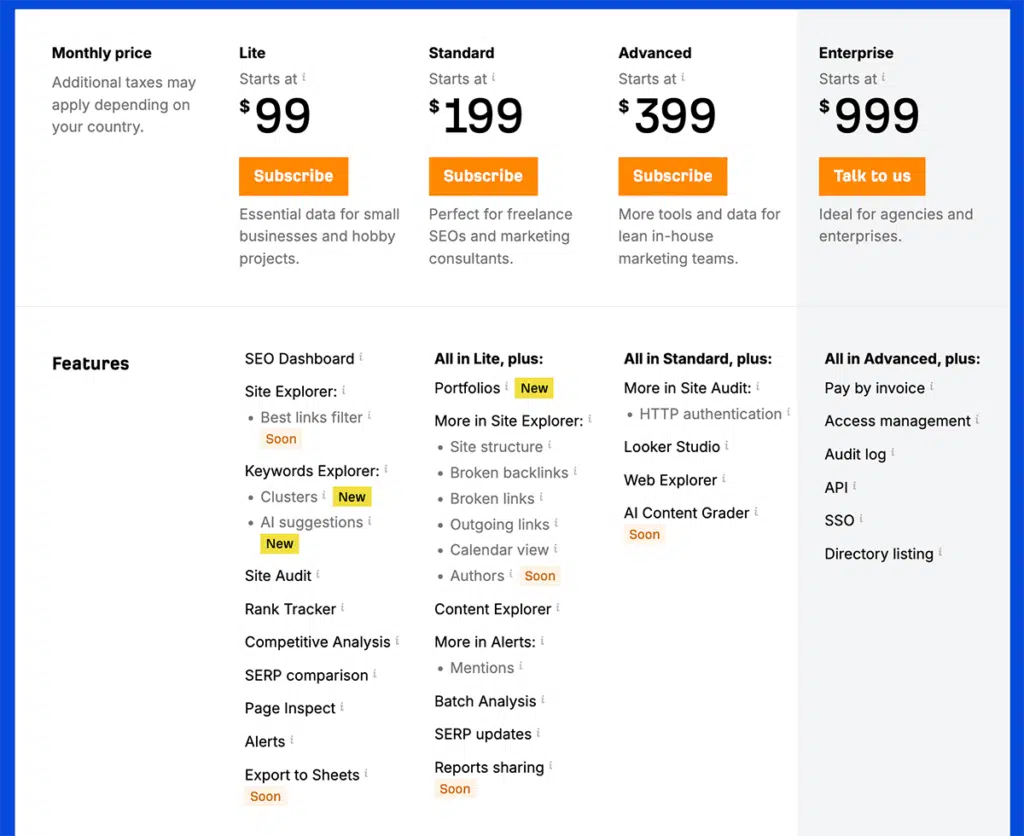Viewport: 1024px width, 836px height.
Task: Open the tooltip next to SERP comparison
Action: click(x=373, y=671)
